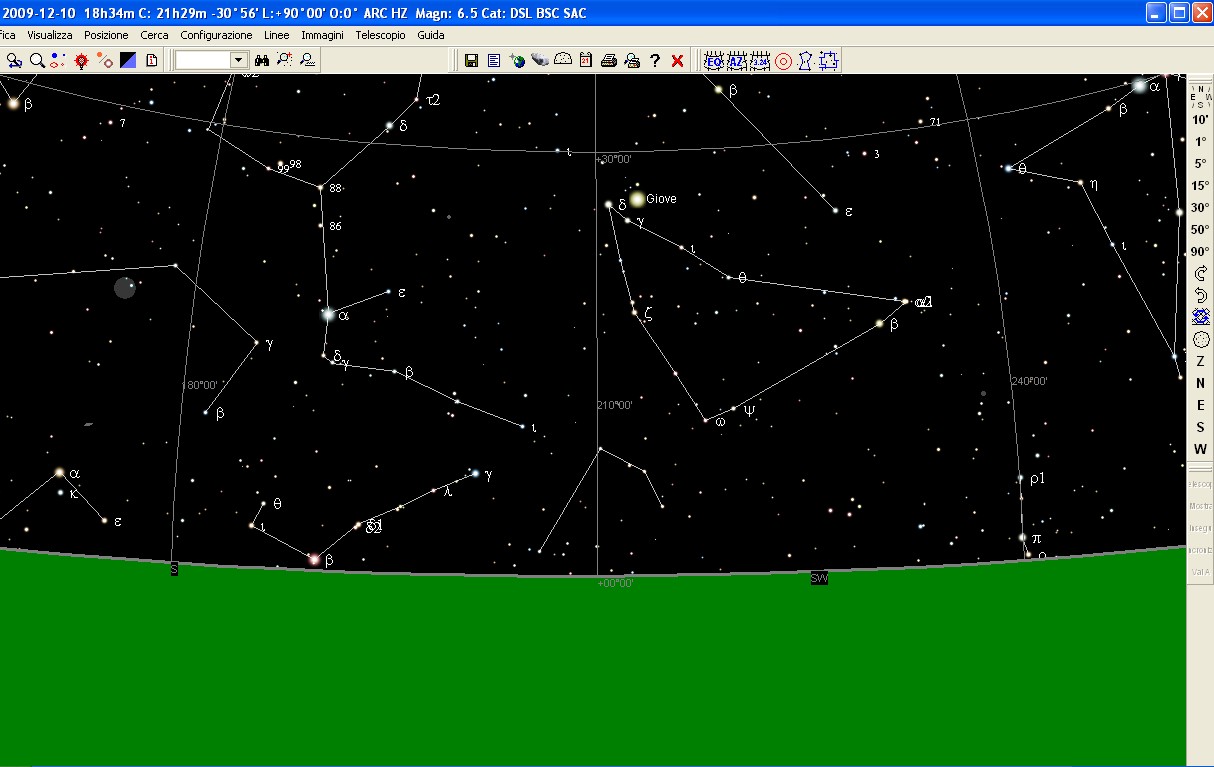Viewport: 1214px width, 767px height.
Task: Set field of view to 10'
Action: coord(1200,120)
